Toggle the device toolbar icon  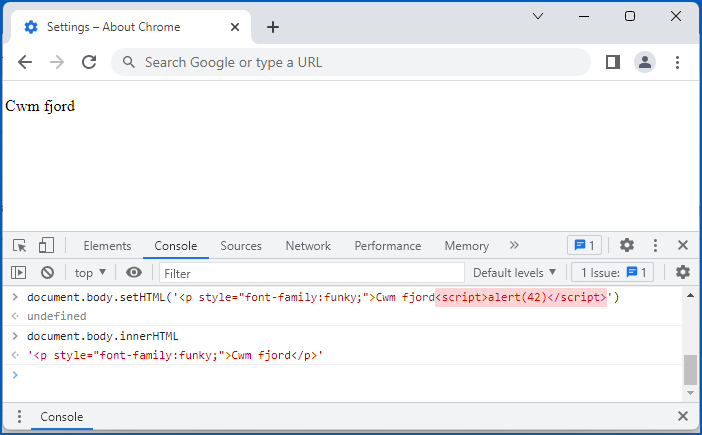(x=46, y=246)
